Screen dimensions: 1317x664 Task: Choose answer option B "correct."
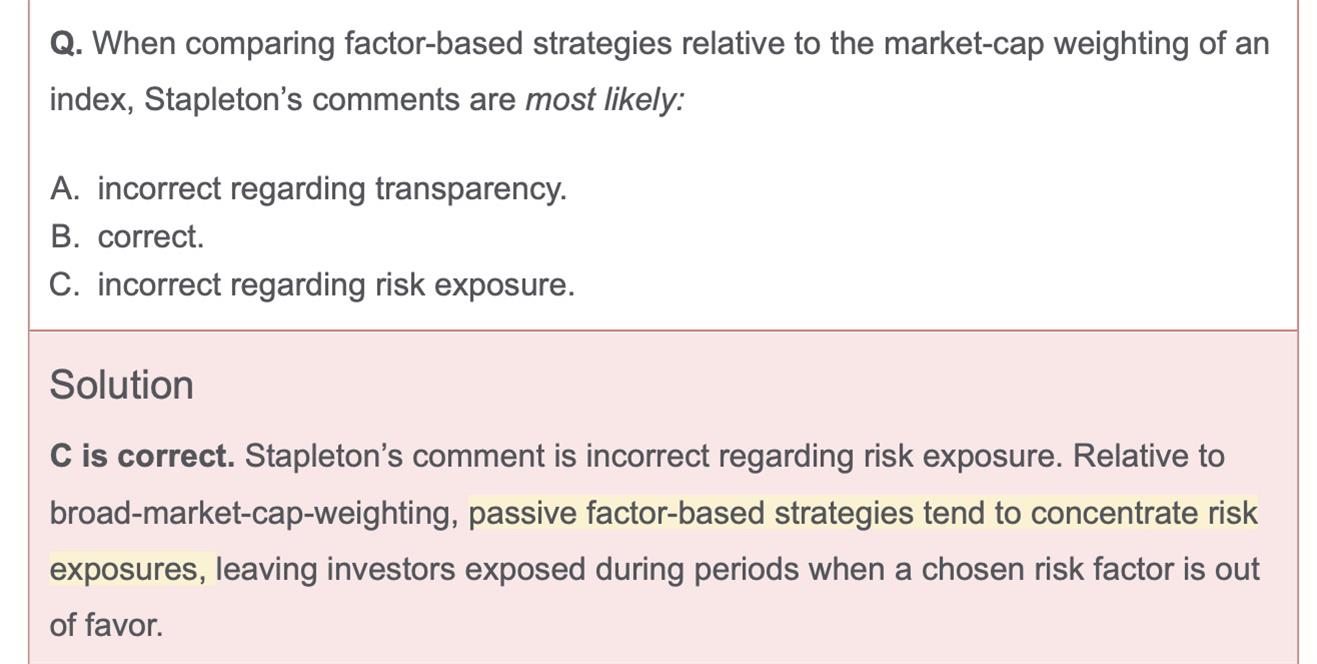tap(150, 237)
